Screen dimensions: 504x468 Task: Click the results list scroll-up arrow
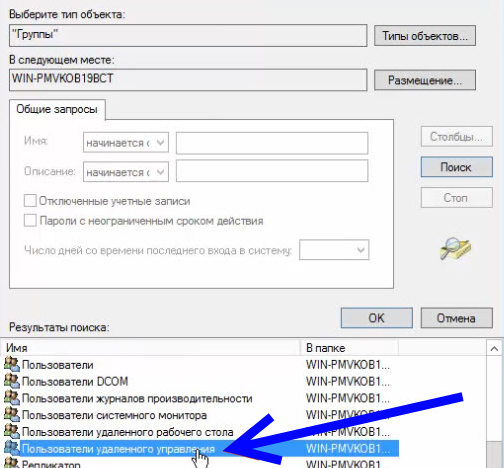pos(494,349)
